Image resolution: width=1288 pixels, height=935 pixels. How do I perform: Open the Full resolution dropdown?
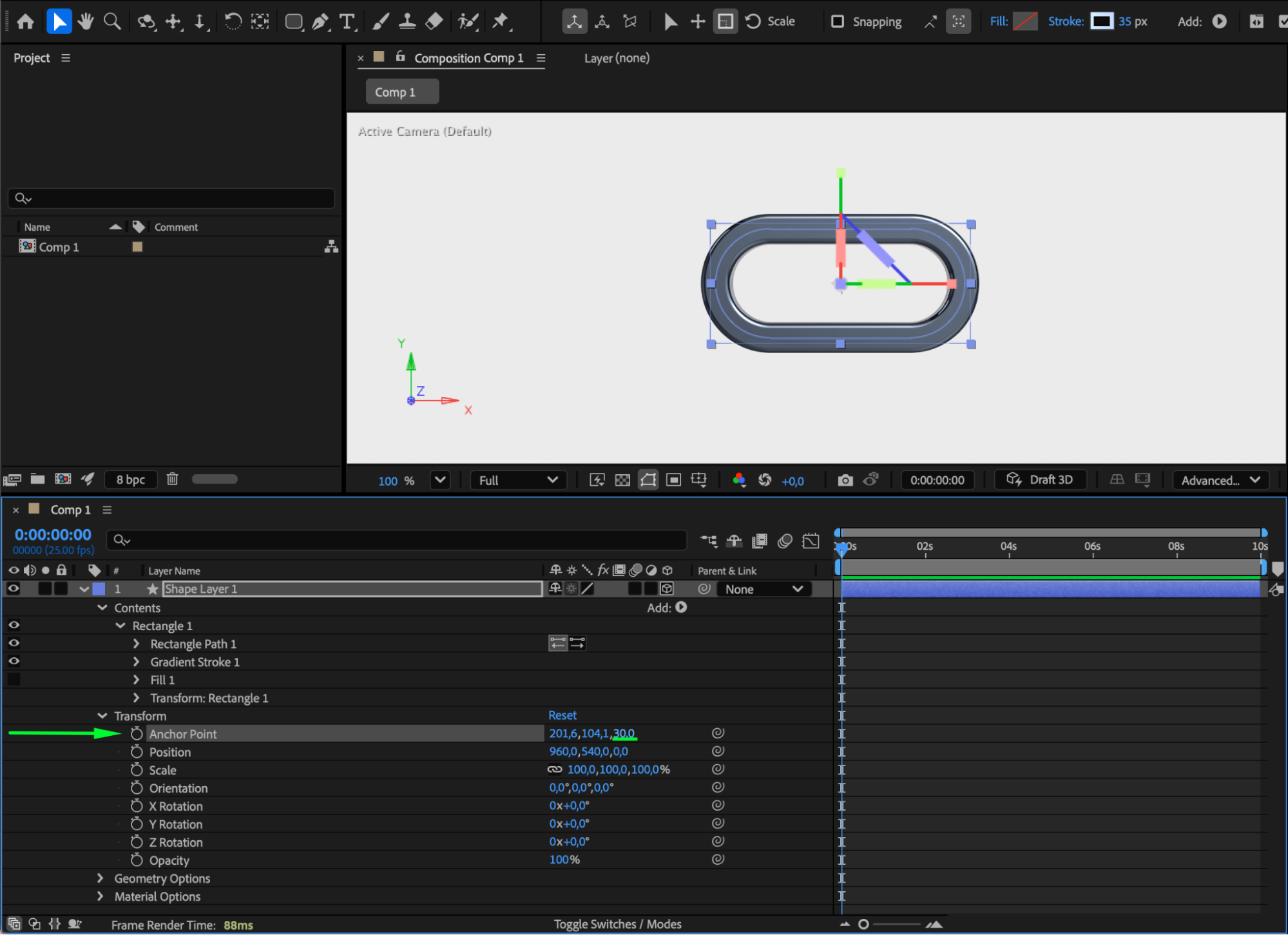[x=518, y=480]
